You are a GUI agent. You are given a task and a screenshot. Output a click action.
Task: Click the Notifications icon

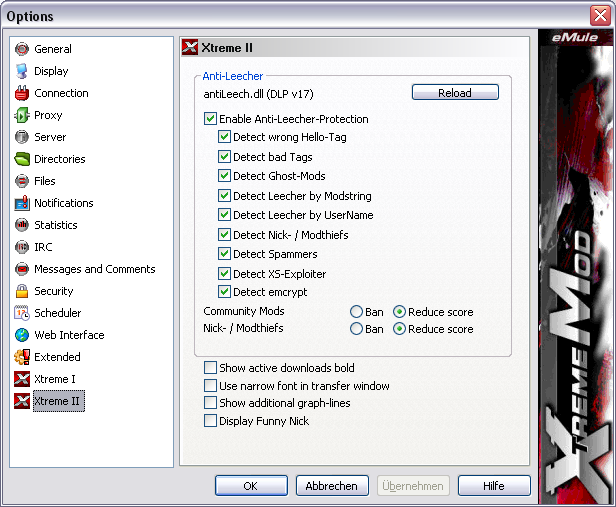coord(22,203)
